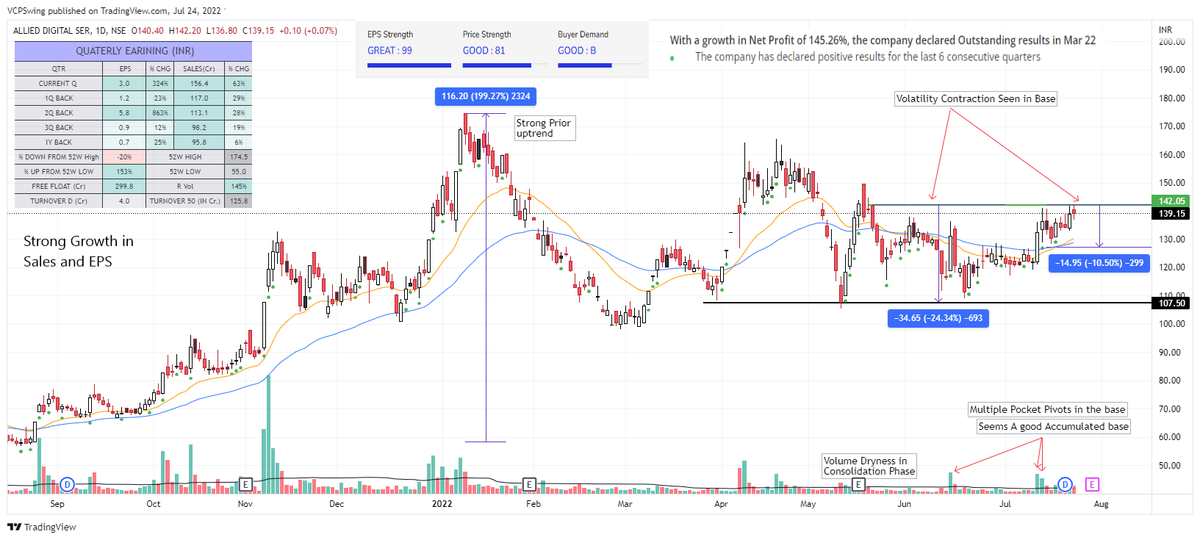This screenshot has width=1200, height=540.
Task: Click the 6 consecutive quarters positive results line
Action: (867, 58)
